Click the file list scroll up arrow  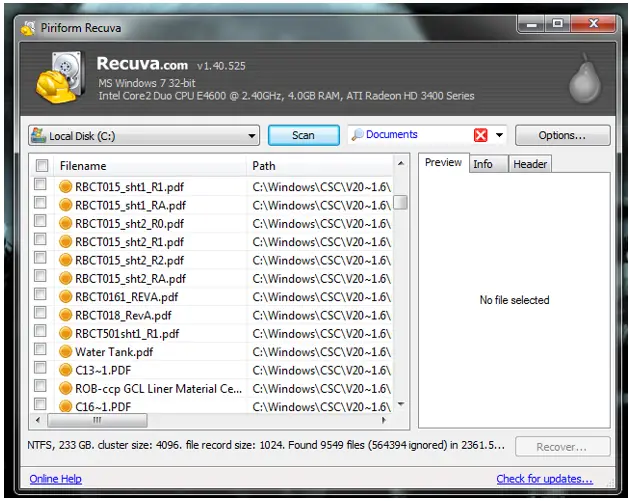pyautogui.click(x=400, y=163)
